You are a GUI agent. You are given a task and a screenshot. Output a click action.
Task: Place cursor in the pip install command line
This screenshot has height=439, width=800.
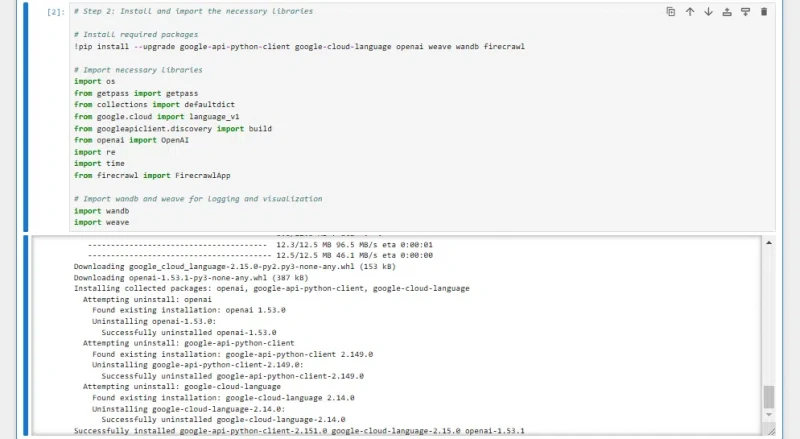click(299, 46)
